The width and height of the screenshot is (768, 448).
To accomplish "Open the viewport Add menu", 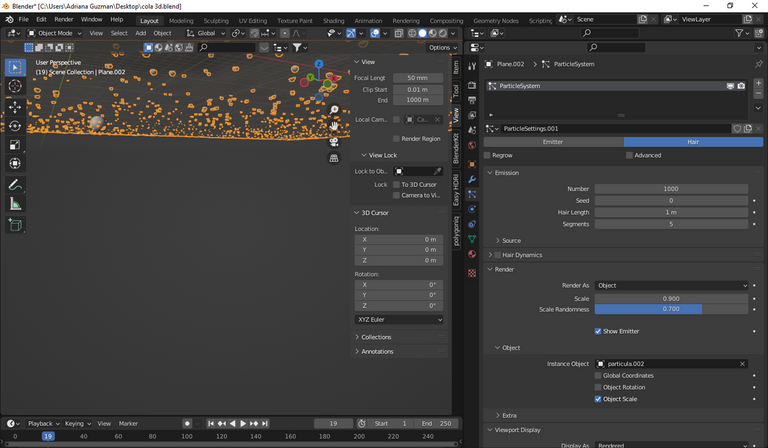I will [141, 33].
